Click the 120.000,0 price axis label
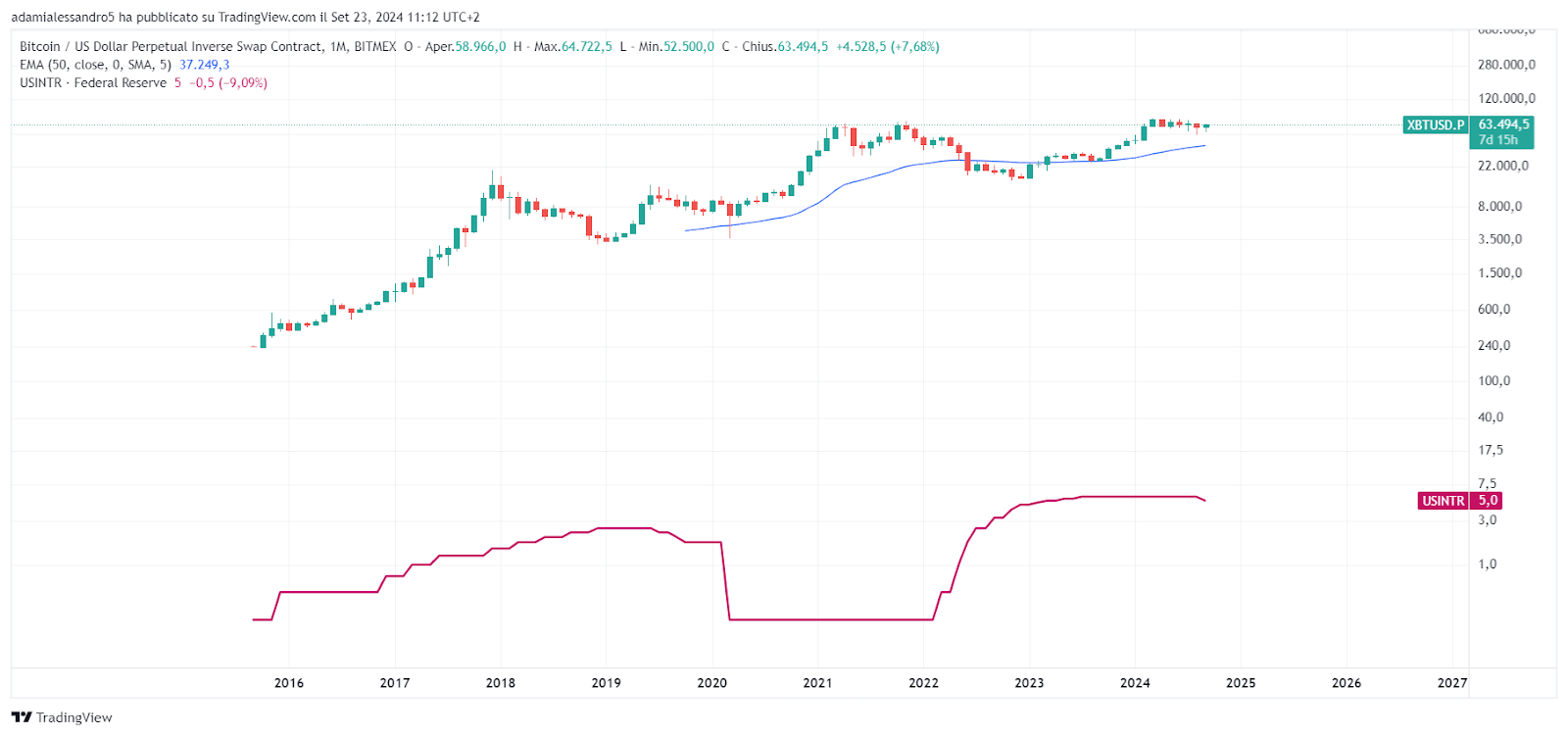Viewport: 1568px width, 736px height. [1506, 98]
